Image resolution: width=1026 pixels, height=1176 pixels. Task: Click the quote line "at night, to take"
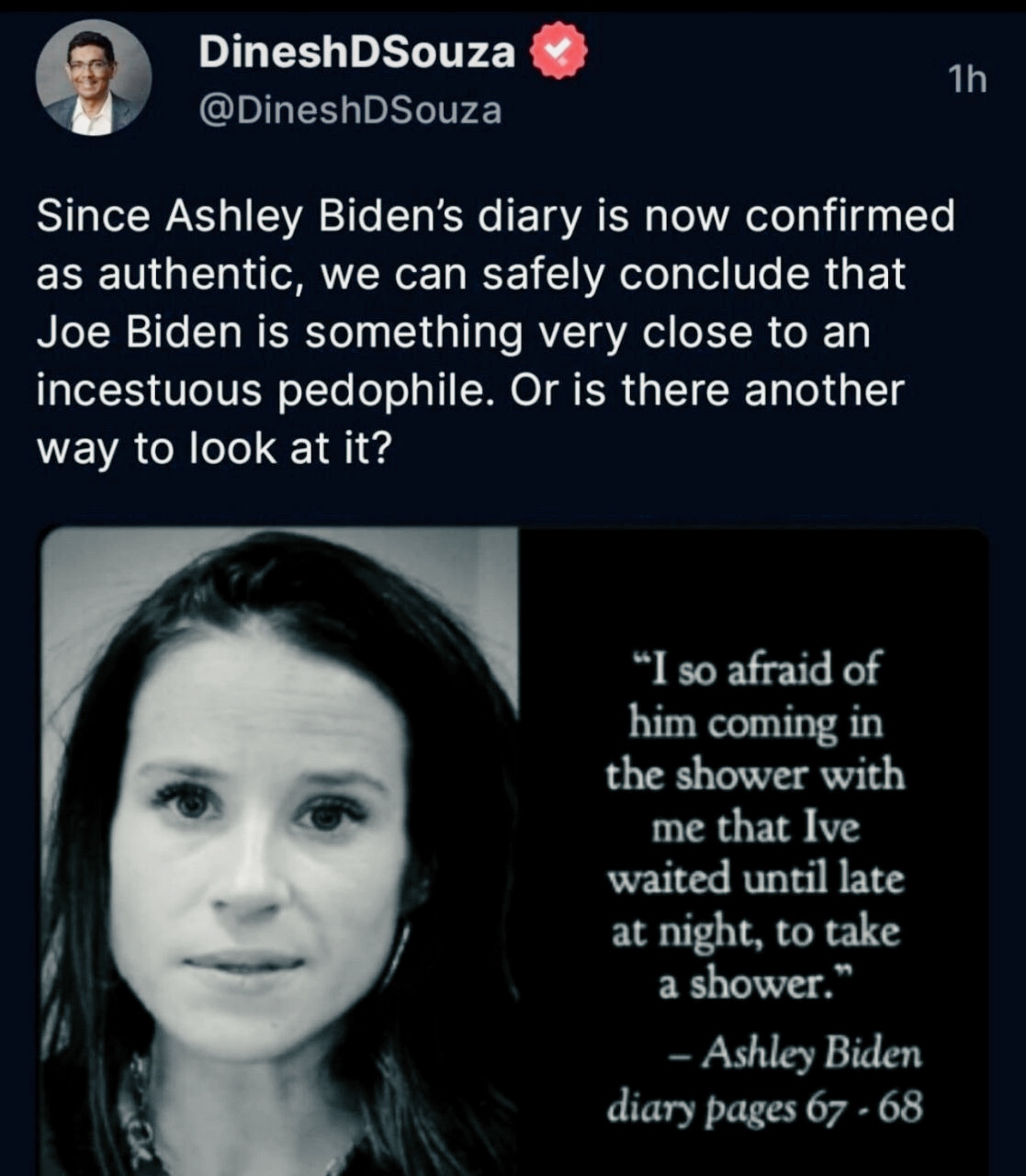pyautogui.click(x=756, y=933)
